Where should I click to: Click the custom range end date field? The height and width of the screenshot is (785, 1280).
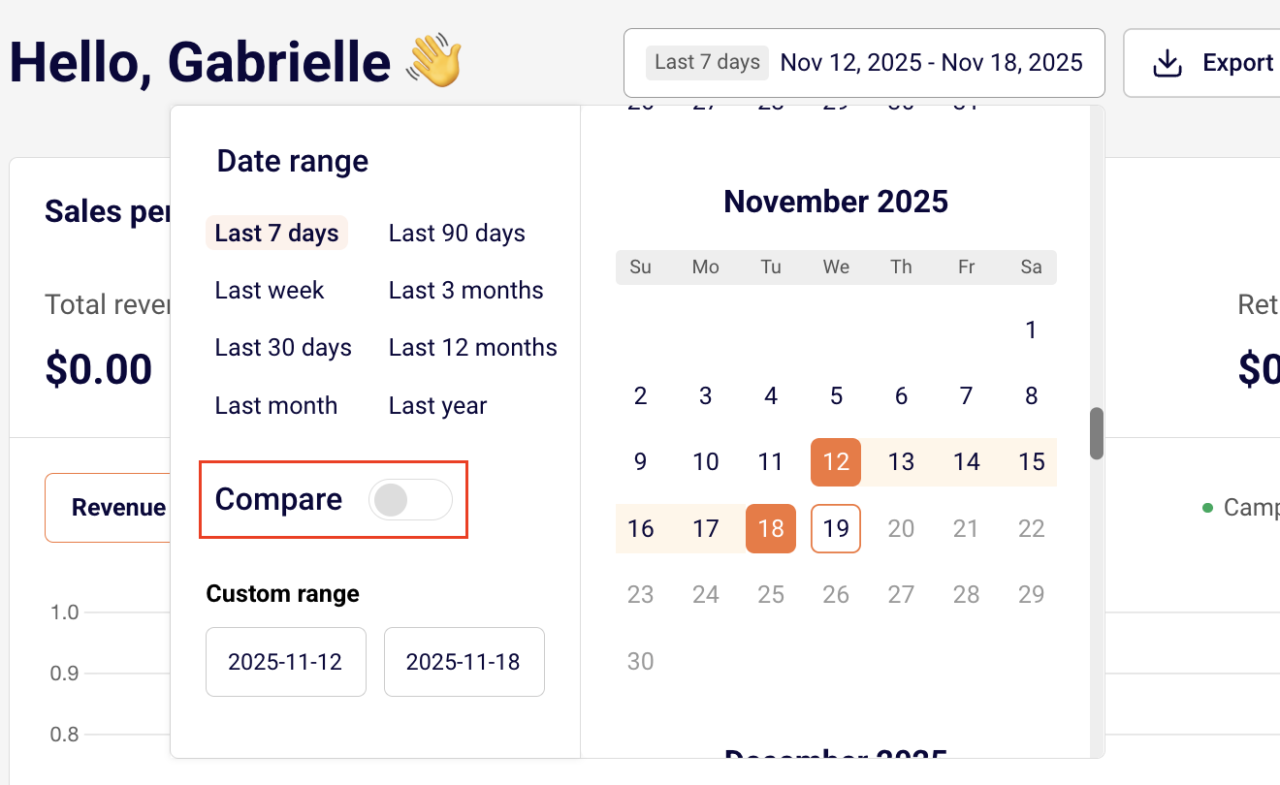tap(464, 662)
